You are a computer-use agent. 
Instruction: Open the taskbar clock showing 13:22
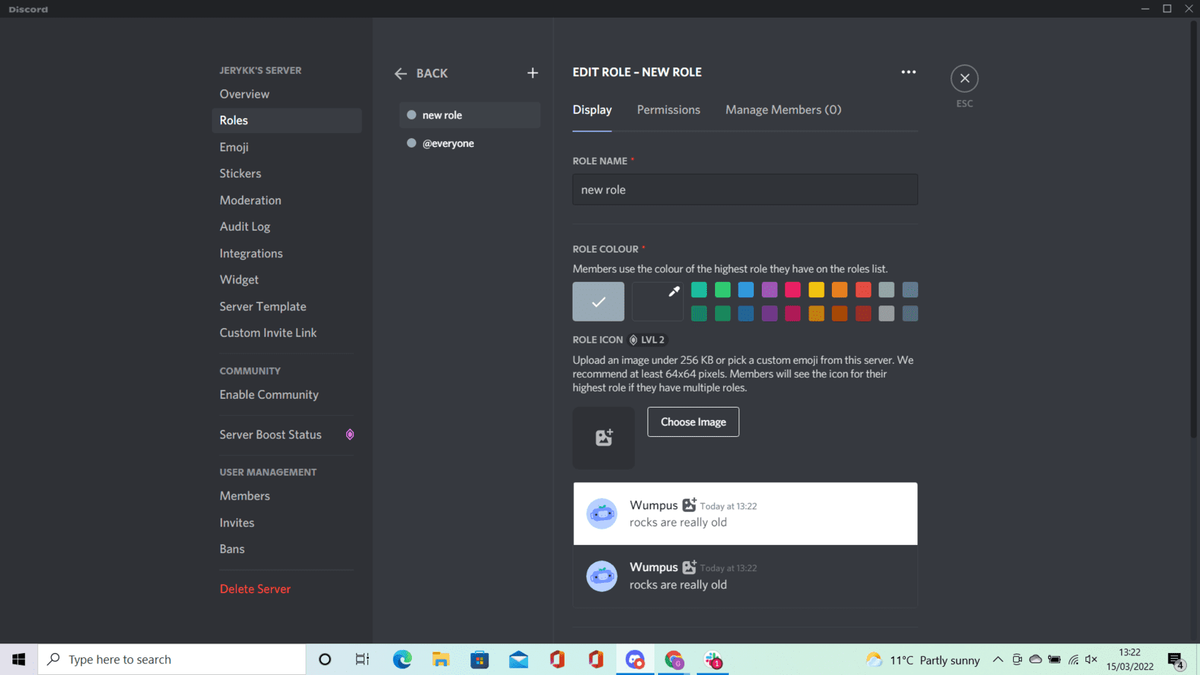coord(1130,659)
